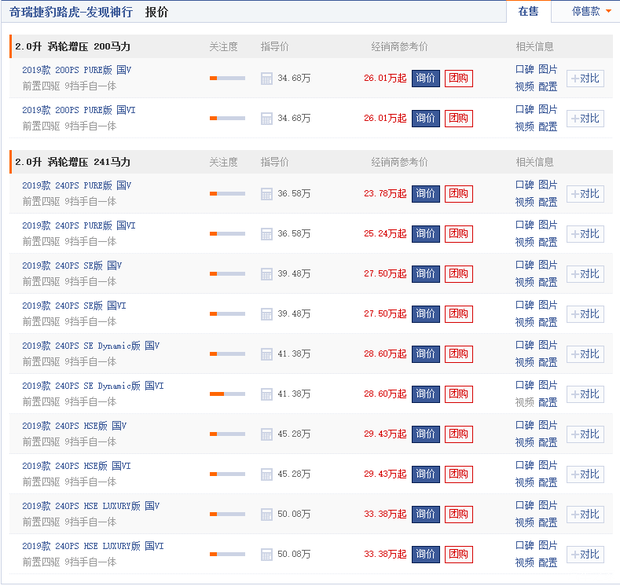Screen dimensions: 620x586
Task: Add 240PS HSE 国VI to 对比 comparison
Action: click(585, 474)
